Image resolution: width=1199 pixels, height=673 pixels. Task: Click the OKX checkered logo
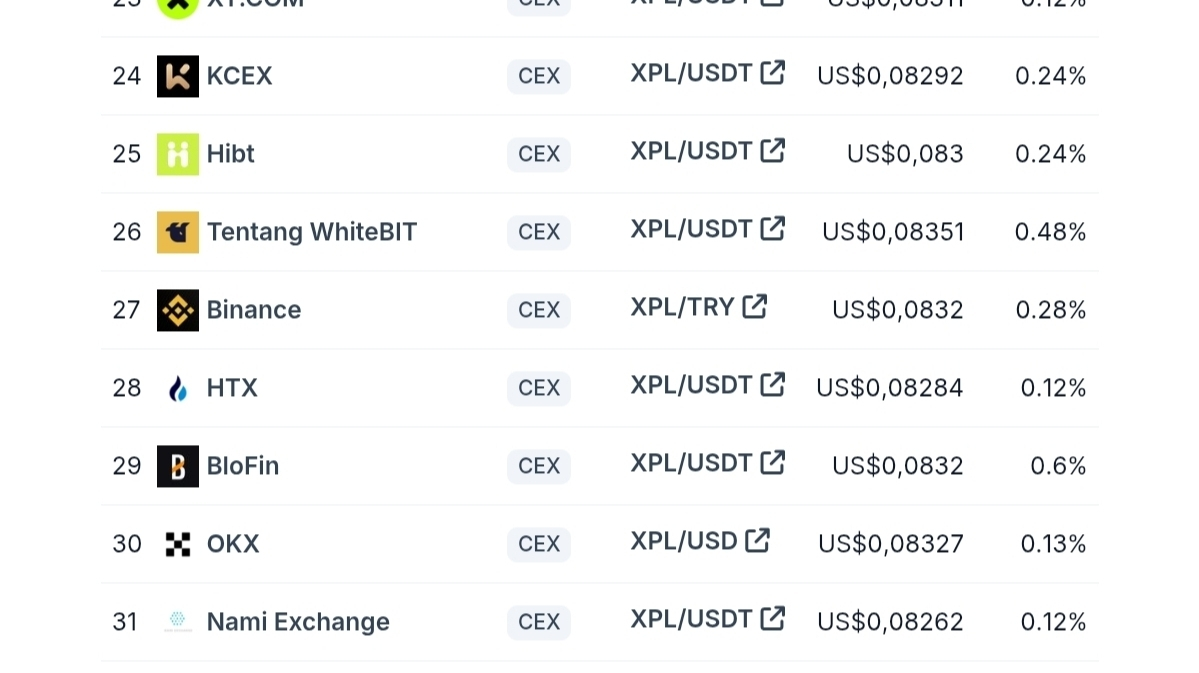click(x=178, y=544)
